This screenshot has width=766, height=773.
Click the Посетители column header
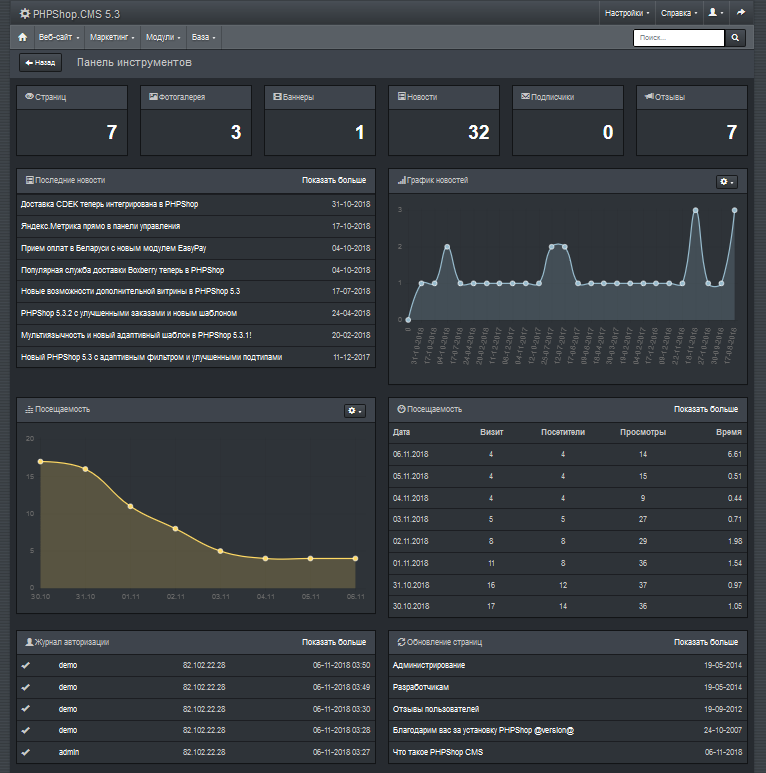coord(563,432)
